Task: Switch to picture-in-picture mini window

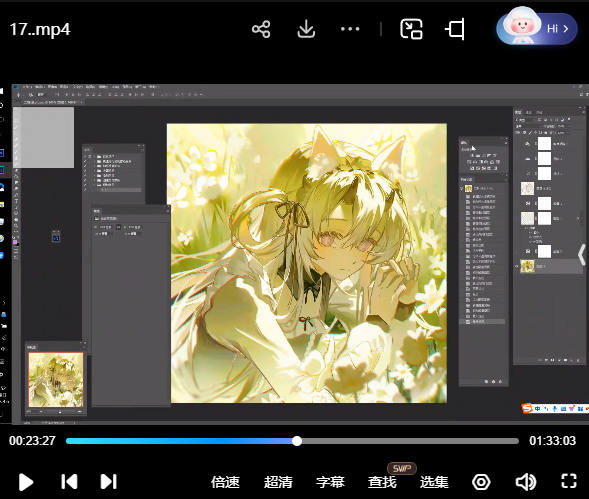Action: (x=411, y=29)
